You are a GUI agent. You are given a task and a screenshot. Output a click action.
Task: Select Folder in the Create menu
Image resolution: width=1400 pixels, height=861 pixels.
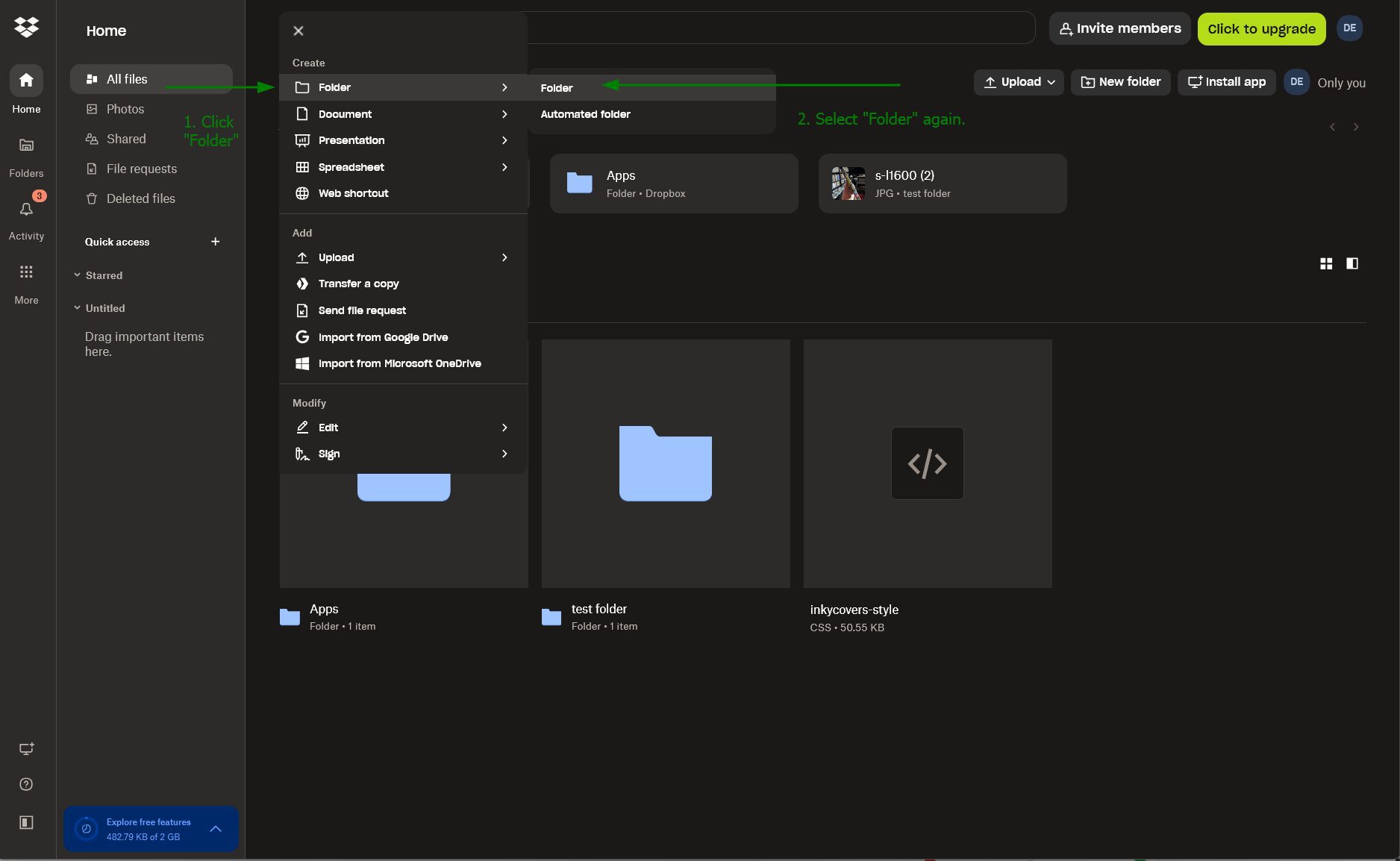pyautogui.click(x=403, y=87)
